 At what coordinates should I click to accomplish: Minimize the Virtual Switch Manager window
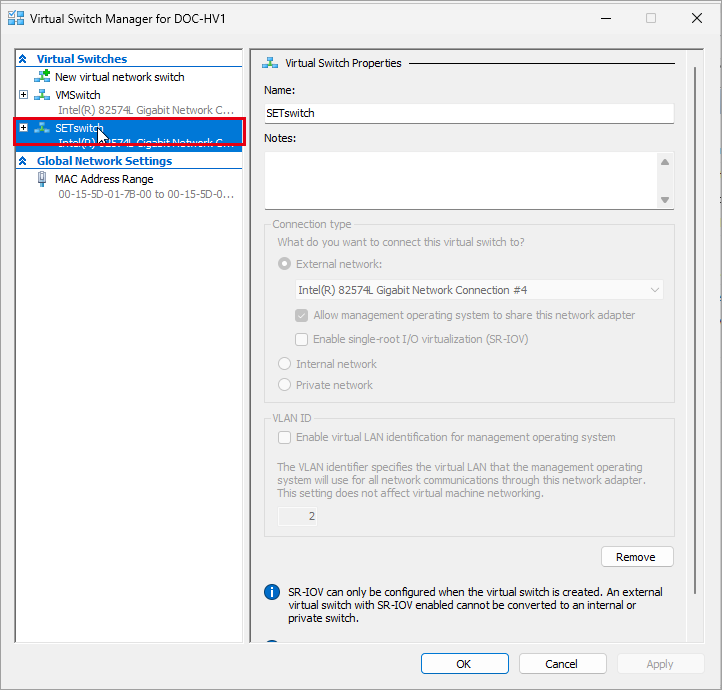[x=606, y=18]
